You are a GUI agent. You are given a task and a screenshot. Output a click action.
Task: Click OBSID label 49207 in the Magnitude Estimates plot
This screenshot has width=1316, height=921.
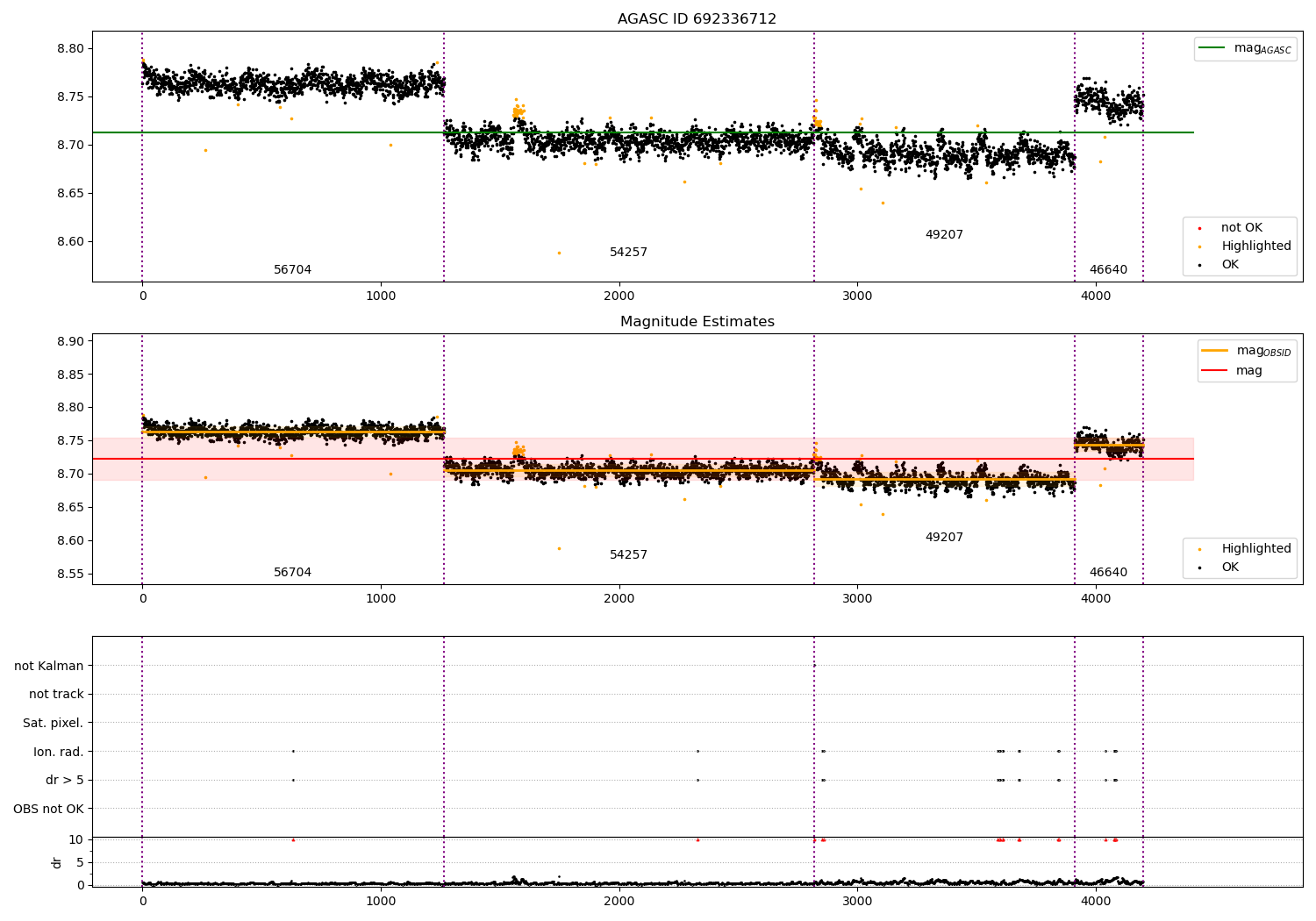tap(944, 538)
